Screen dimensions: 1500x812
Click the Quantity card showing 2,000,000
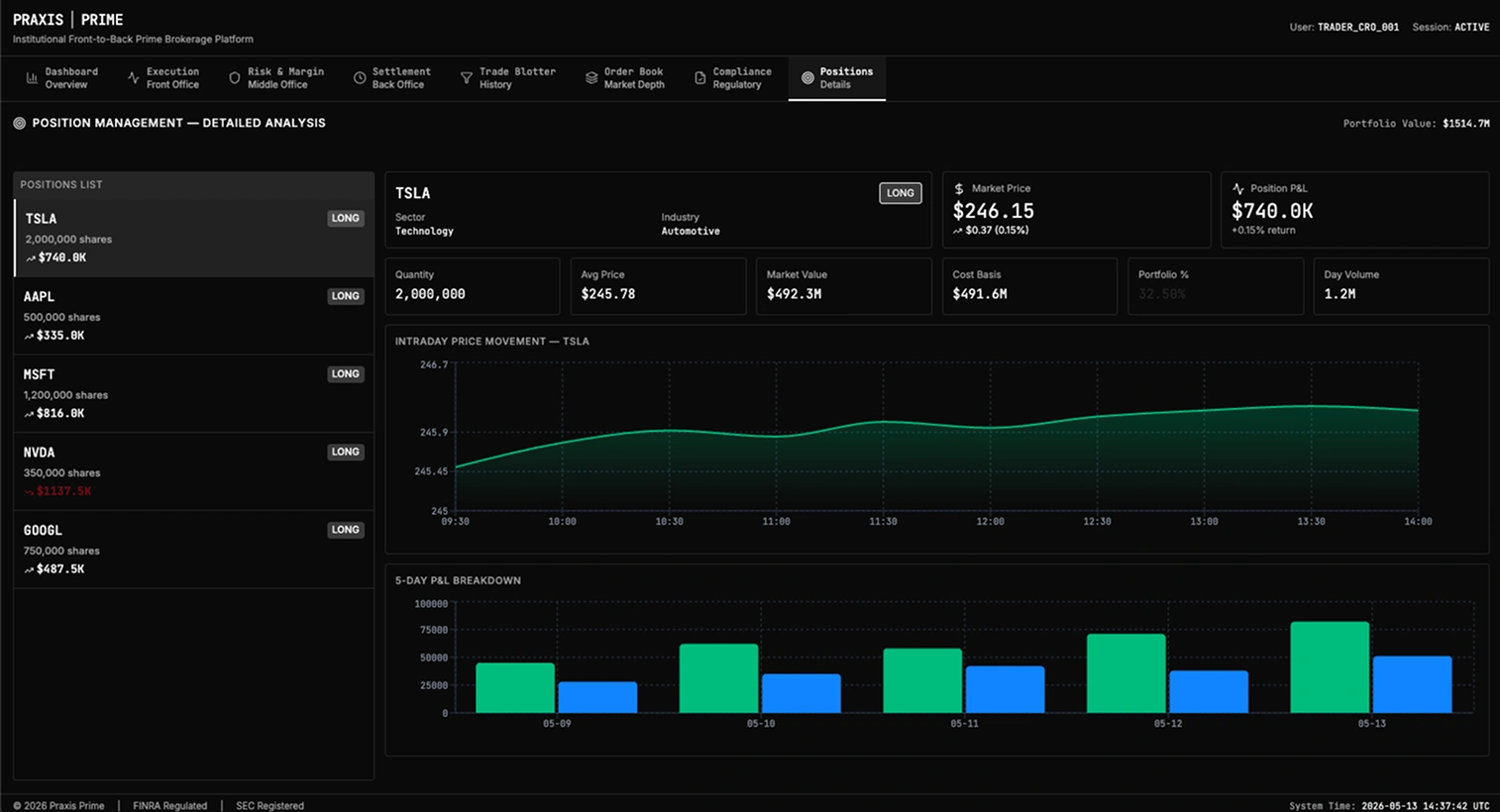click(x=473, y=286)
